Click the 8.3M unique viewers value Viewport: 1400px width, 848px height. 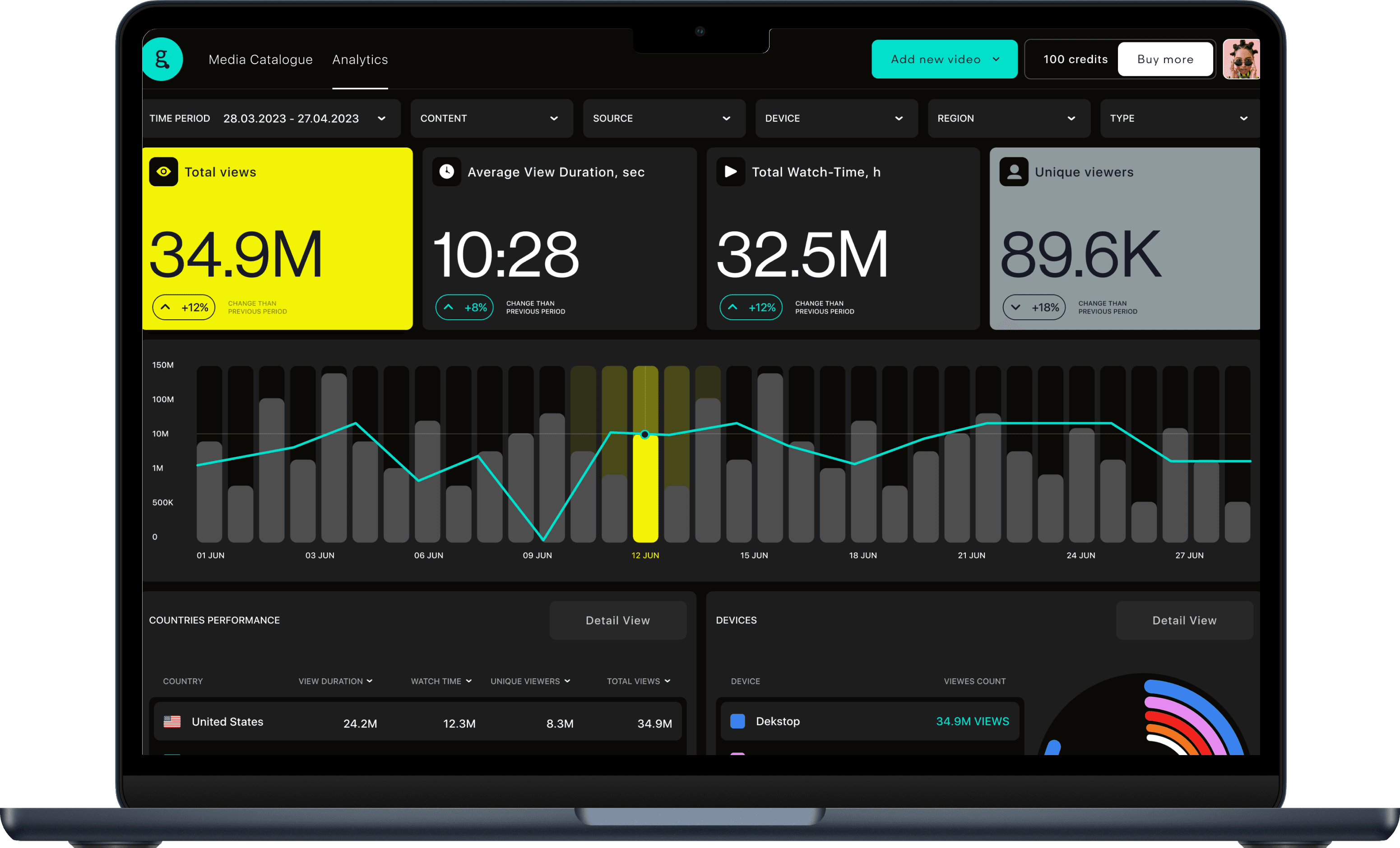coord(560,724)
